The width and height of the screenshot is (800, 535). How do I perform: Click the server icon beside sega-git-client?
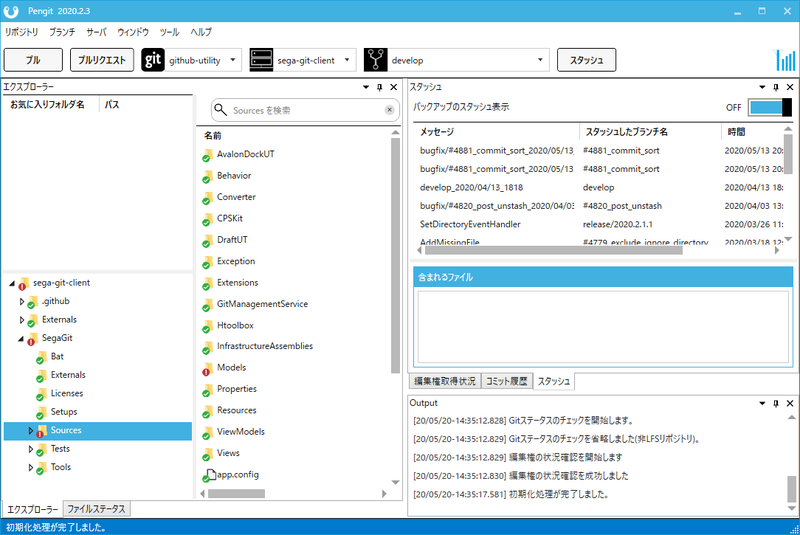tap(261, 60)
